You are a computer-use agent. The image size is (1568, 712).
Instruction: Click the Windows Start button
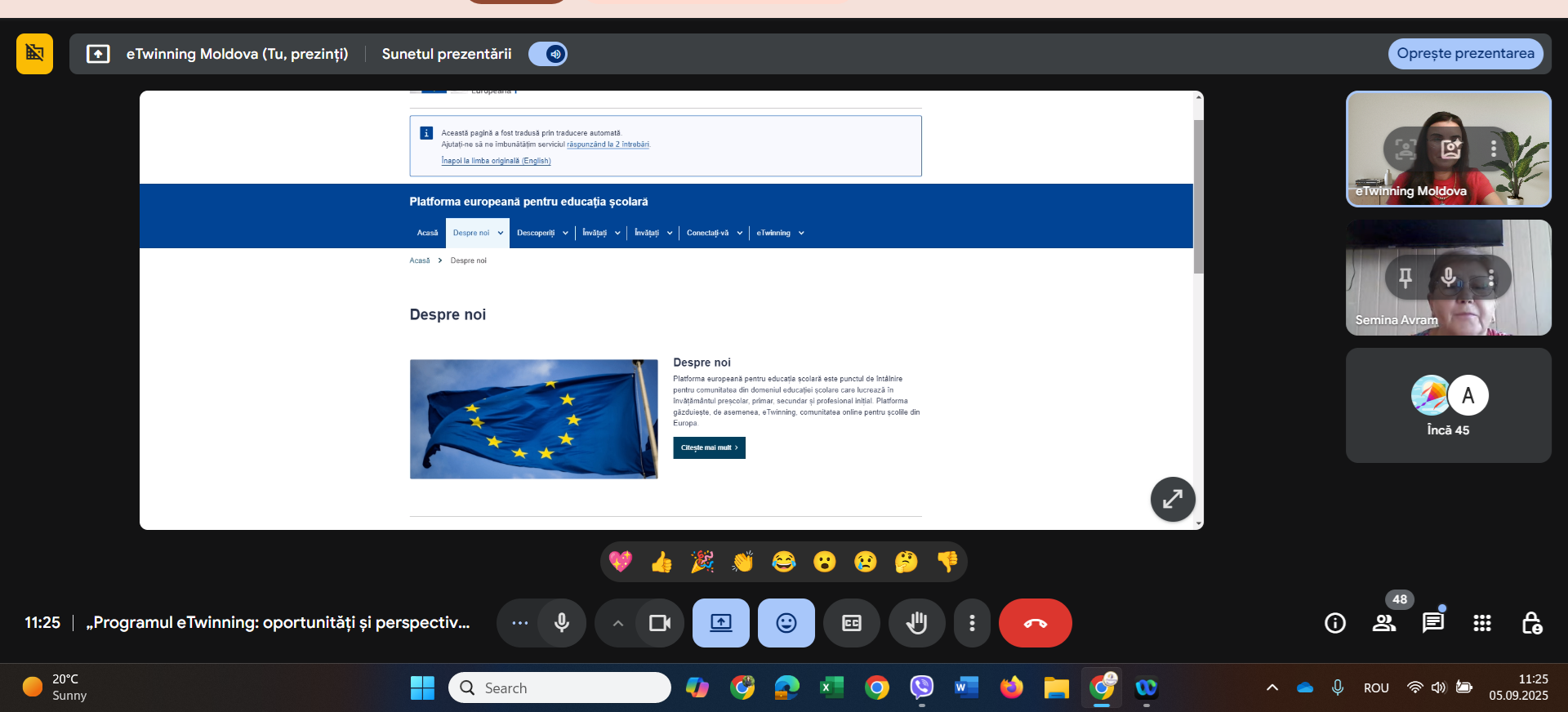click(x=422, y=688)
